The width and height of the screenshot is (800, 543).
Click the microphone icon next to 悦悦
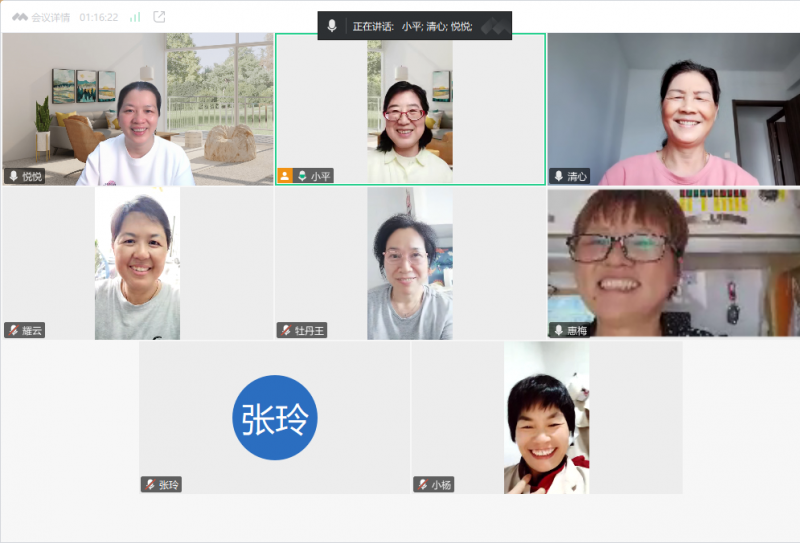click(14, 176)
